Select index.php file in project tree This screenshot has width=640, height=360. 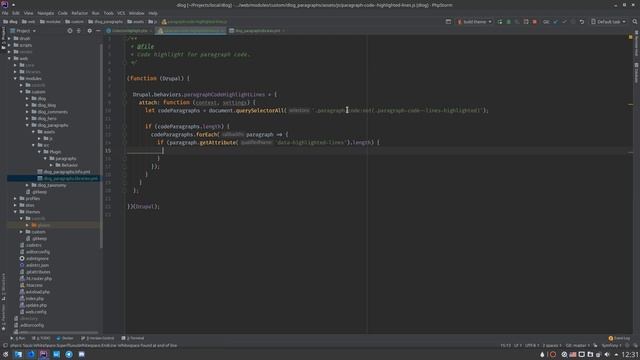[35, 299]
